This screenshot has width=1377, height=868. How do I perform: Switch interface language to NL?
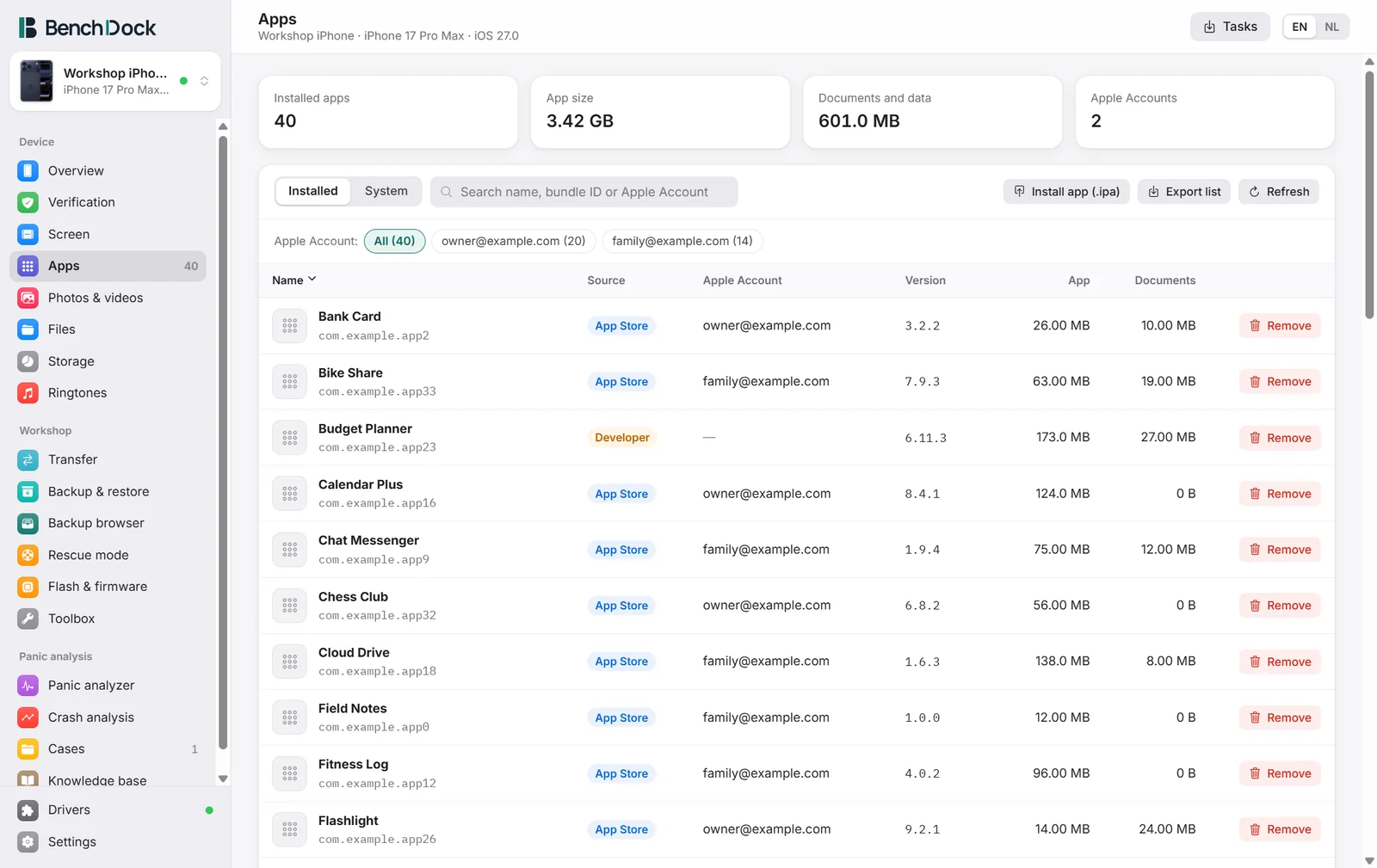[x=1331, y=27]
